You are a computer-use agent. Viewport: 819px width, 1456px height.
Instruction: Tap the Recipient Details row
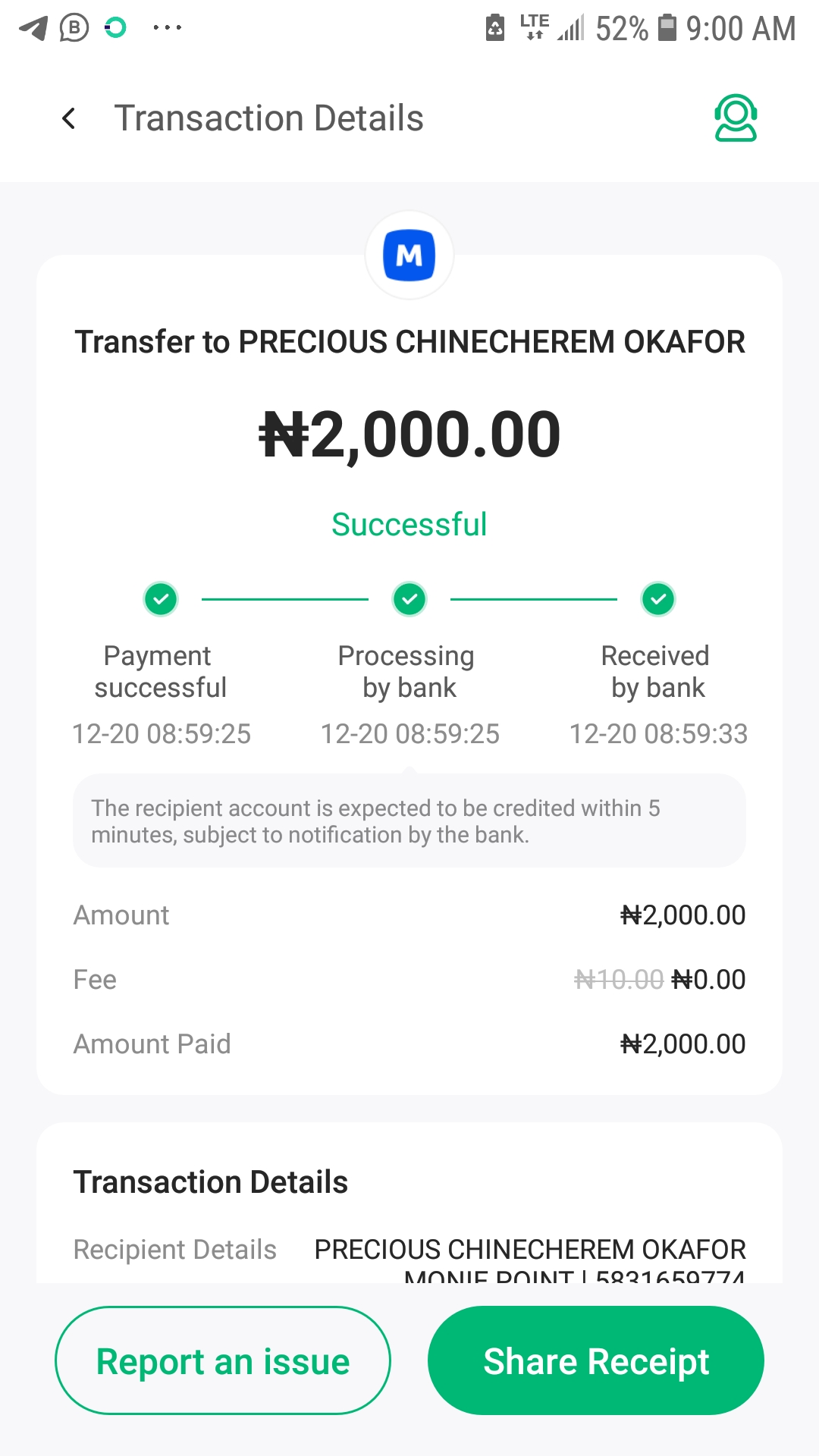(409, 1251)
